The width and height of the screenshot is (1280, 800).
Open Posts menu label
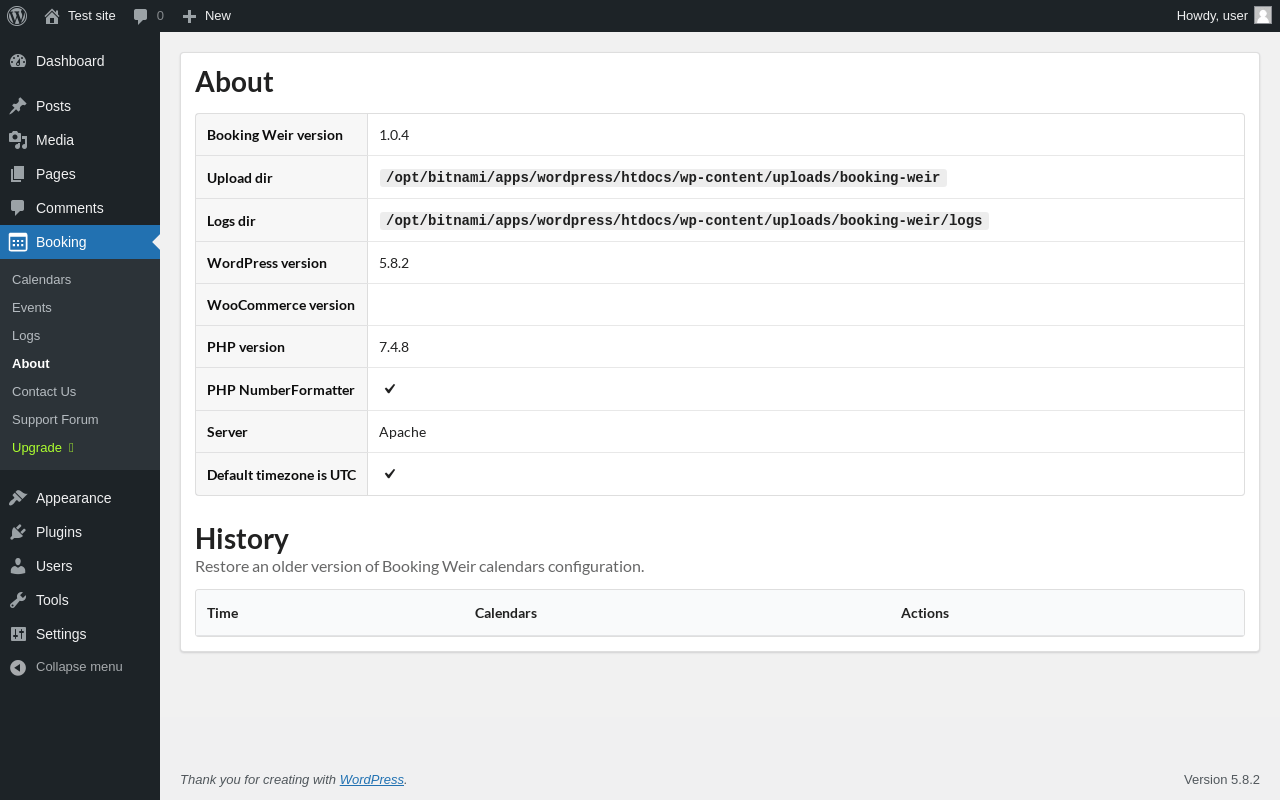pos(53,106)
